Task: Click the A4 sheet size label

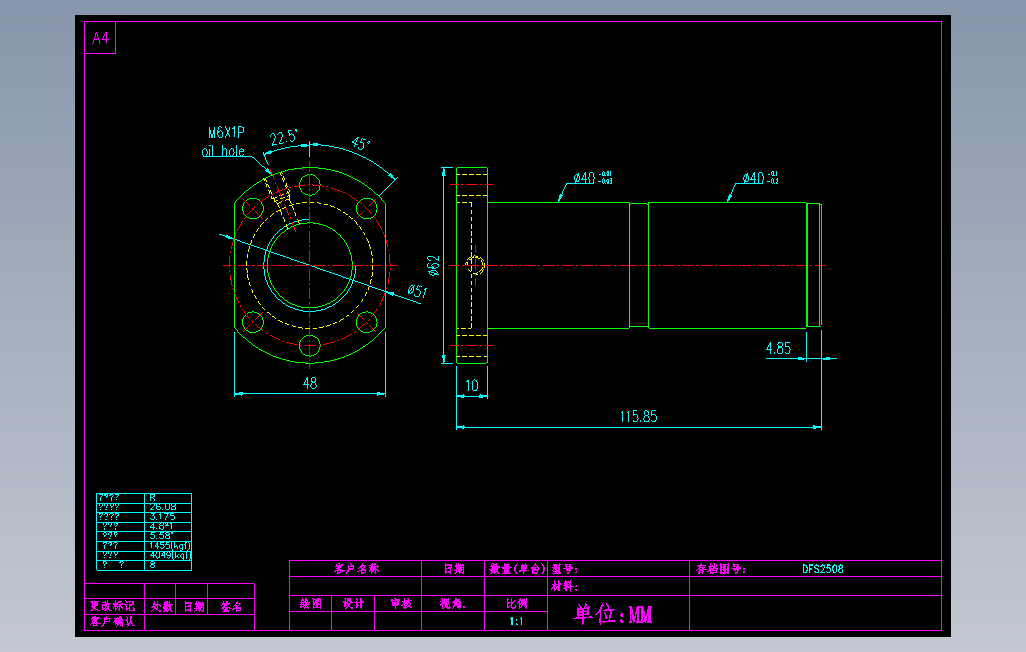Action: pos(100,39)
